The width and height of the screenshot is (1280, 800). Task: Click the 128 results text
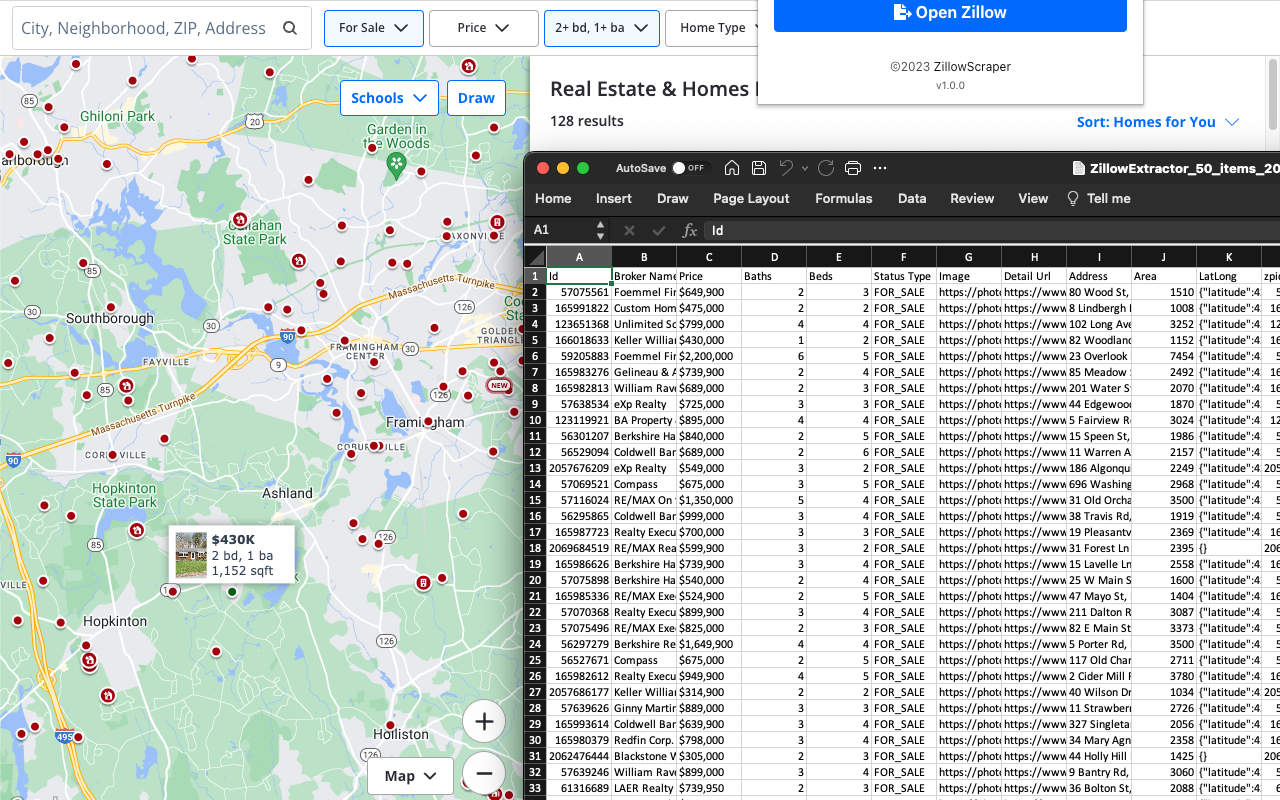[587, 121]
